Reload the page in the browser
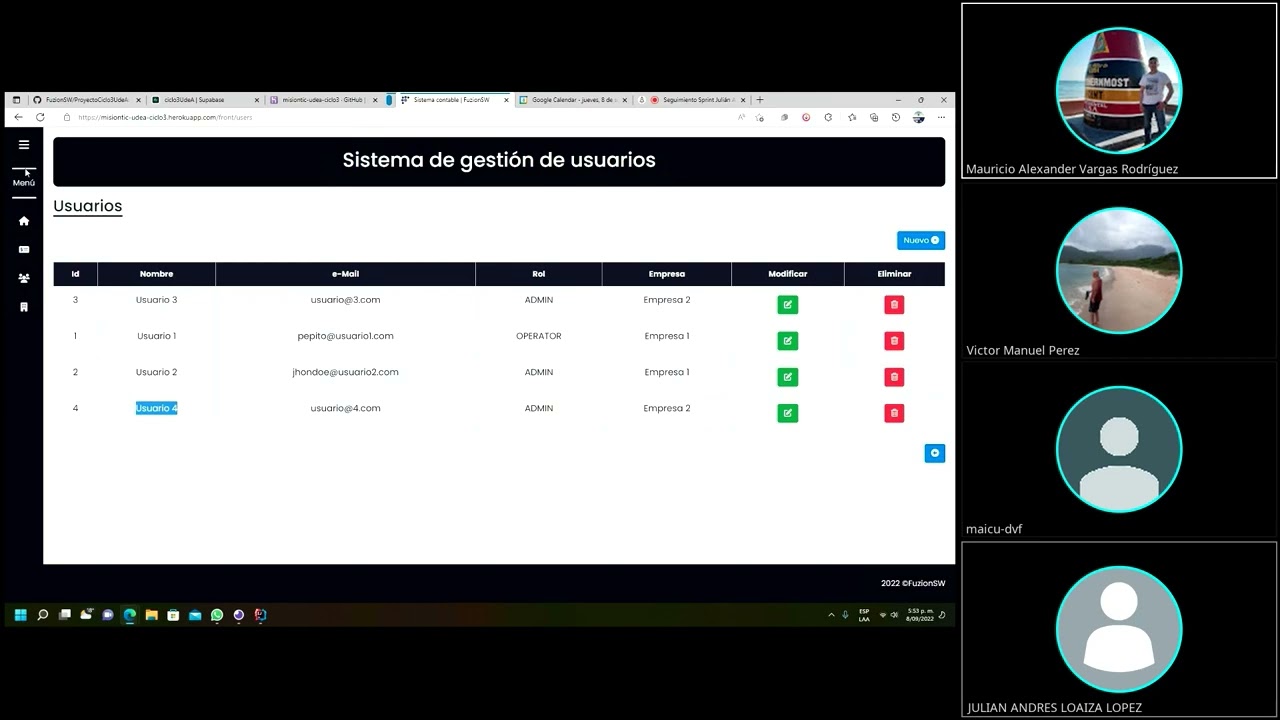 (x=40, y=117)
